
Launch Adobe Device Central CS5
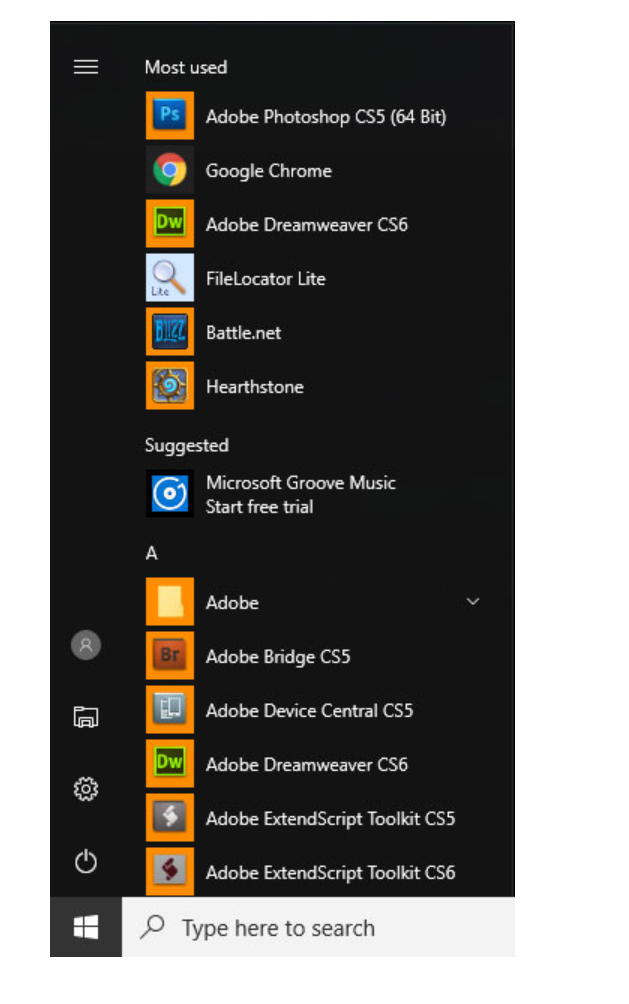coord(308,711)
